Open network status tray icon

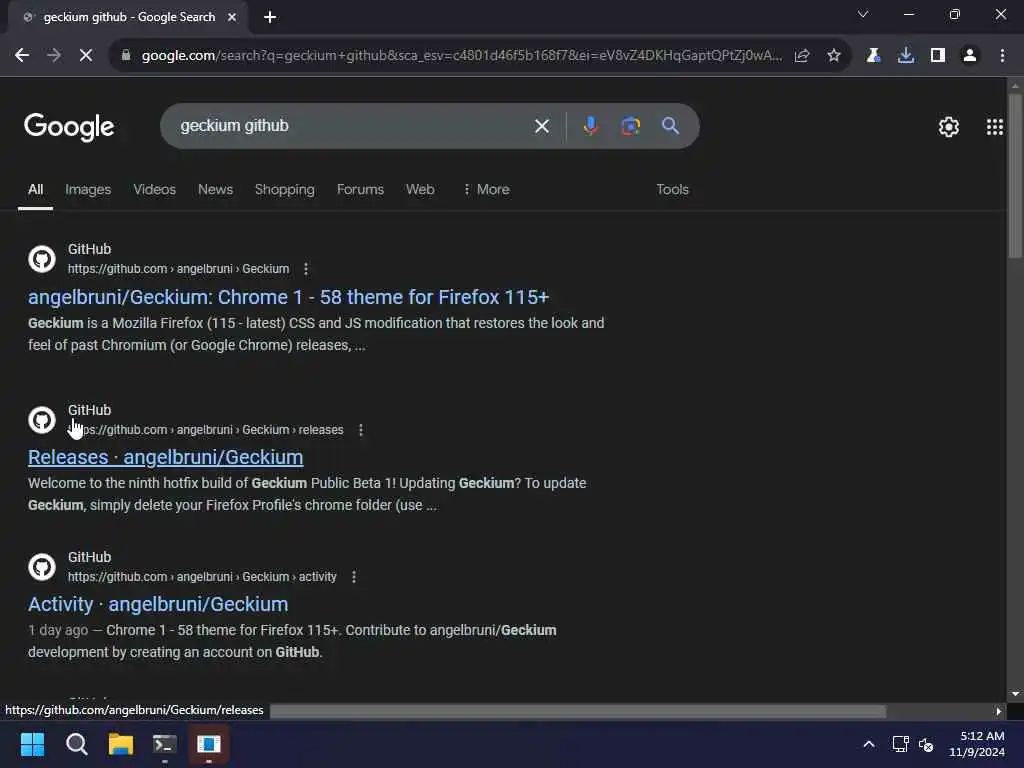[901, 744]
